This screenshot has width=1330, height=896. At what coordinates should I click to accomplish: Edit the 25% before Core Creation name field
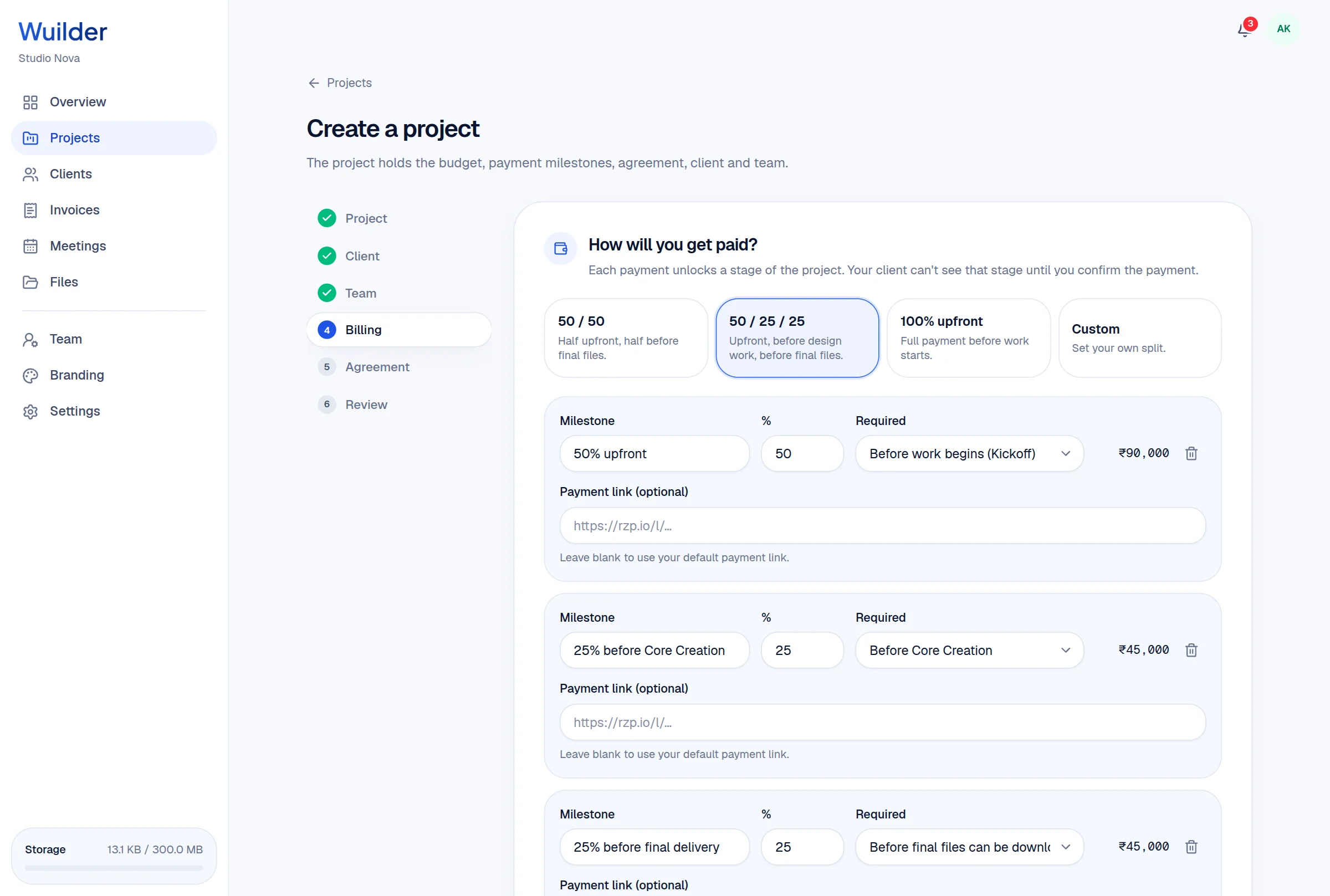pos(654,651)
